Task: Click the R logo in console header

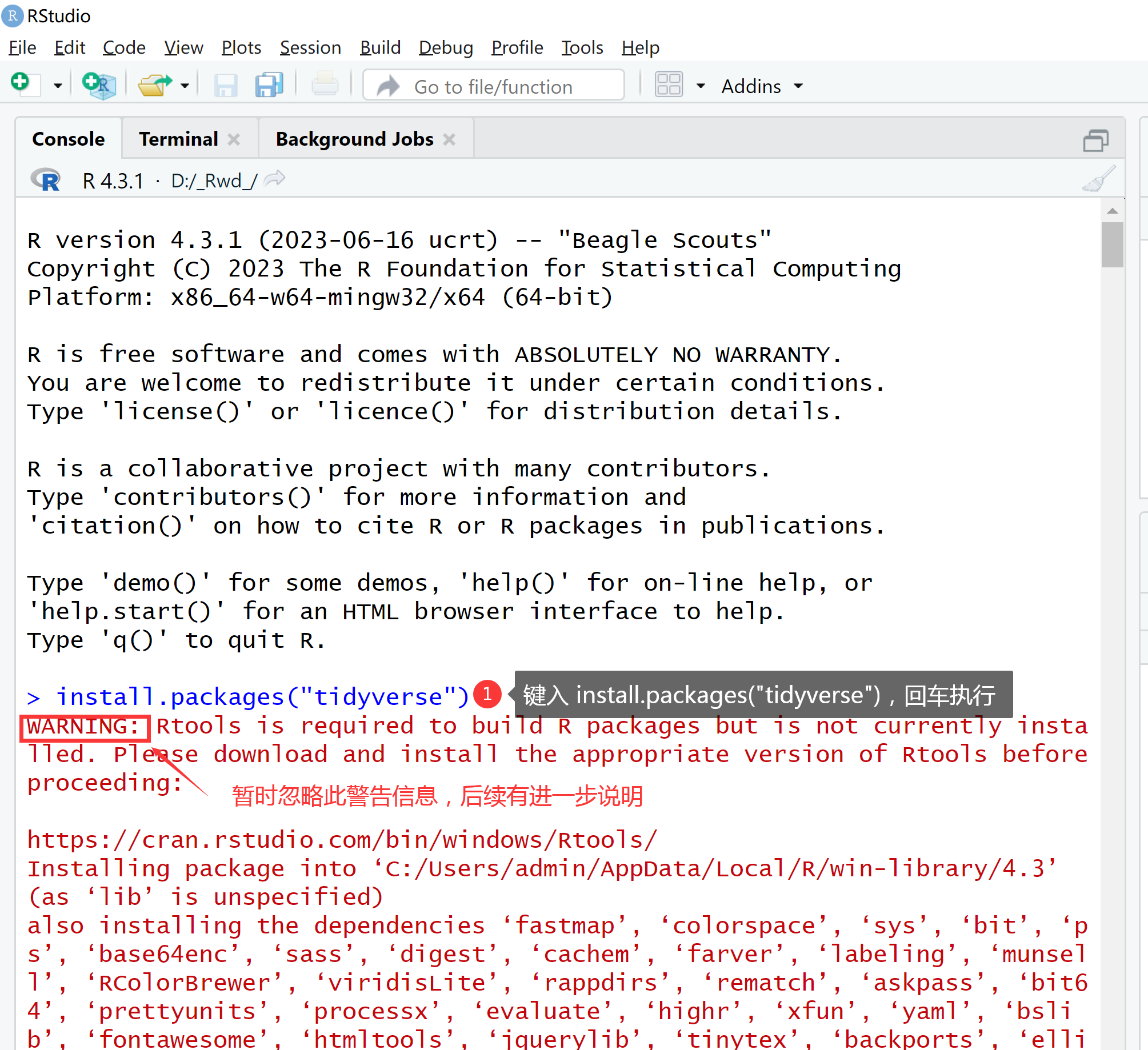Action: tap(46, 180)
